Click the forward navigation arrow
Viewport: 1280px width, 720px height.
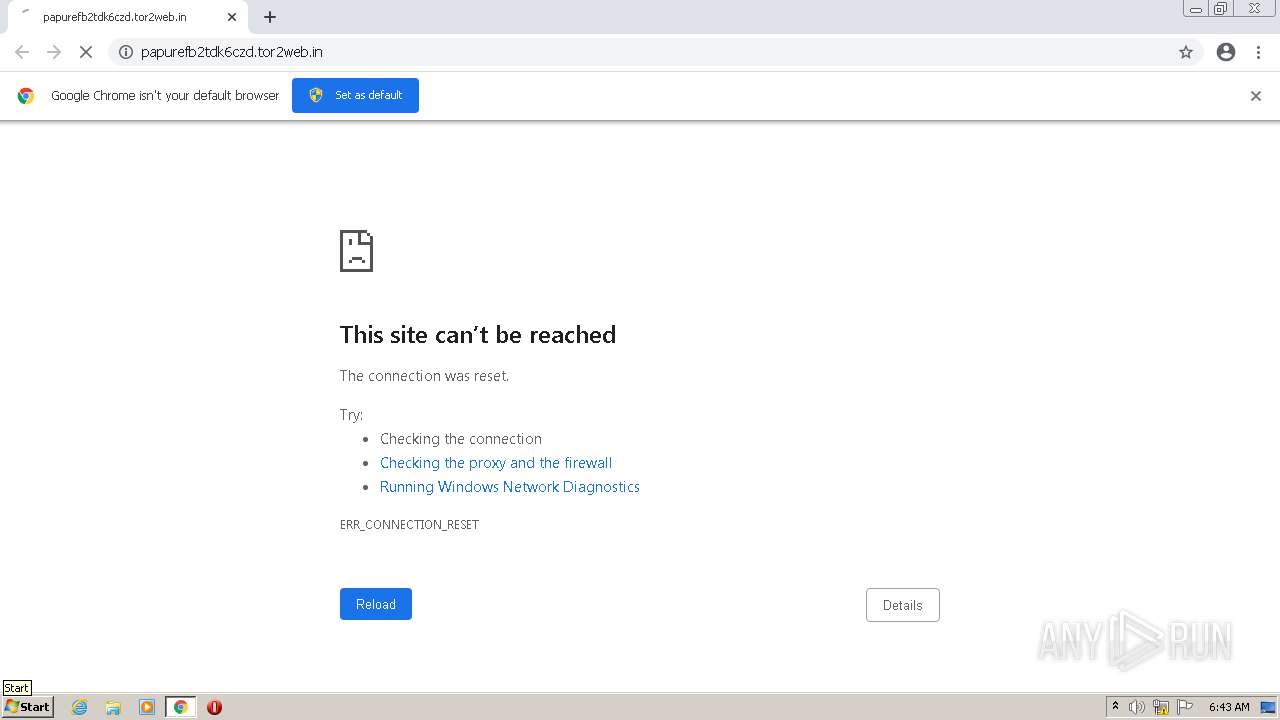click(x=54, y=52)
